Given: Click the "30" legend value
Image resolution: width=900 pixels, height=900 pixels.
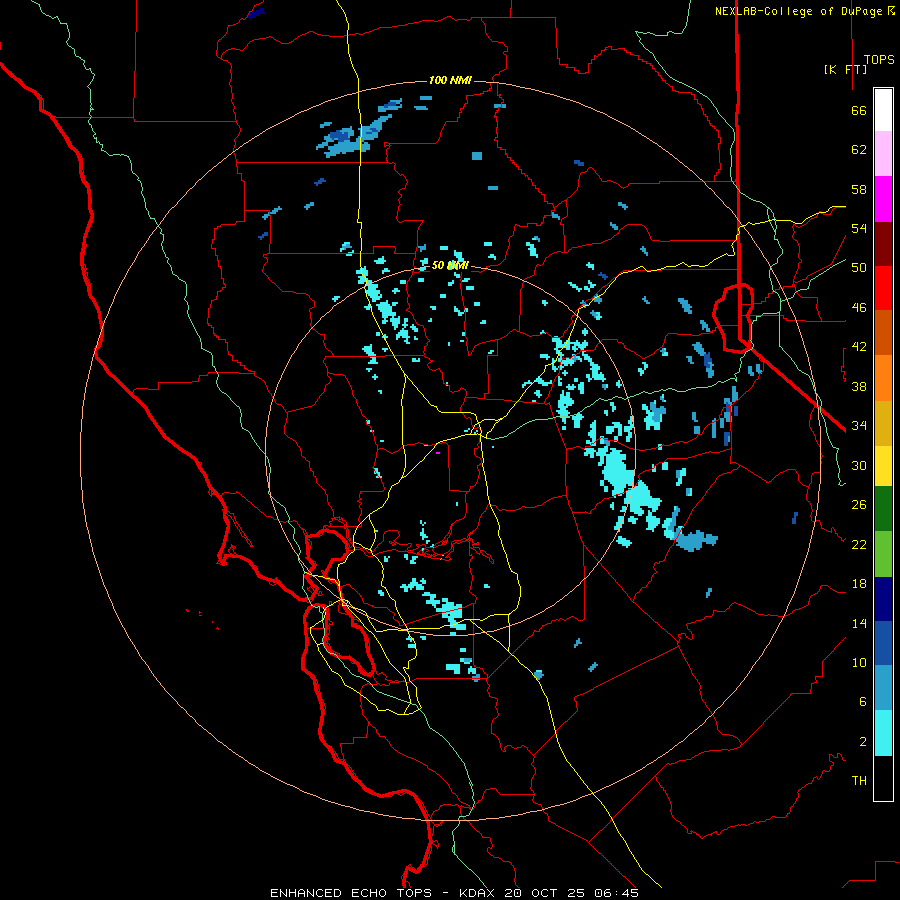Looking at the screenshot, I should point(859,465).
